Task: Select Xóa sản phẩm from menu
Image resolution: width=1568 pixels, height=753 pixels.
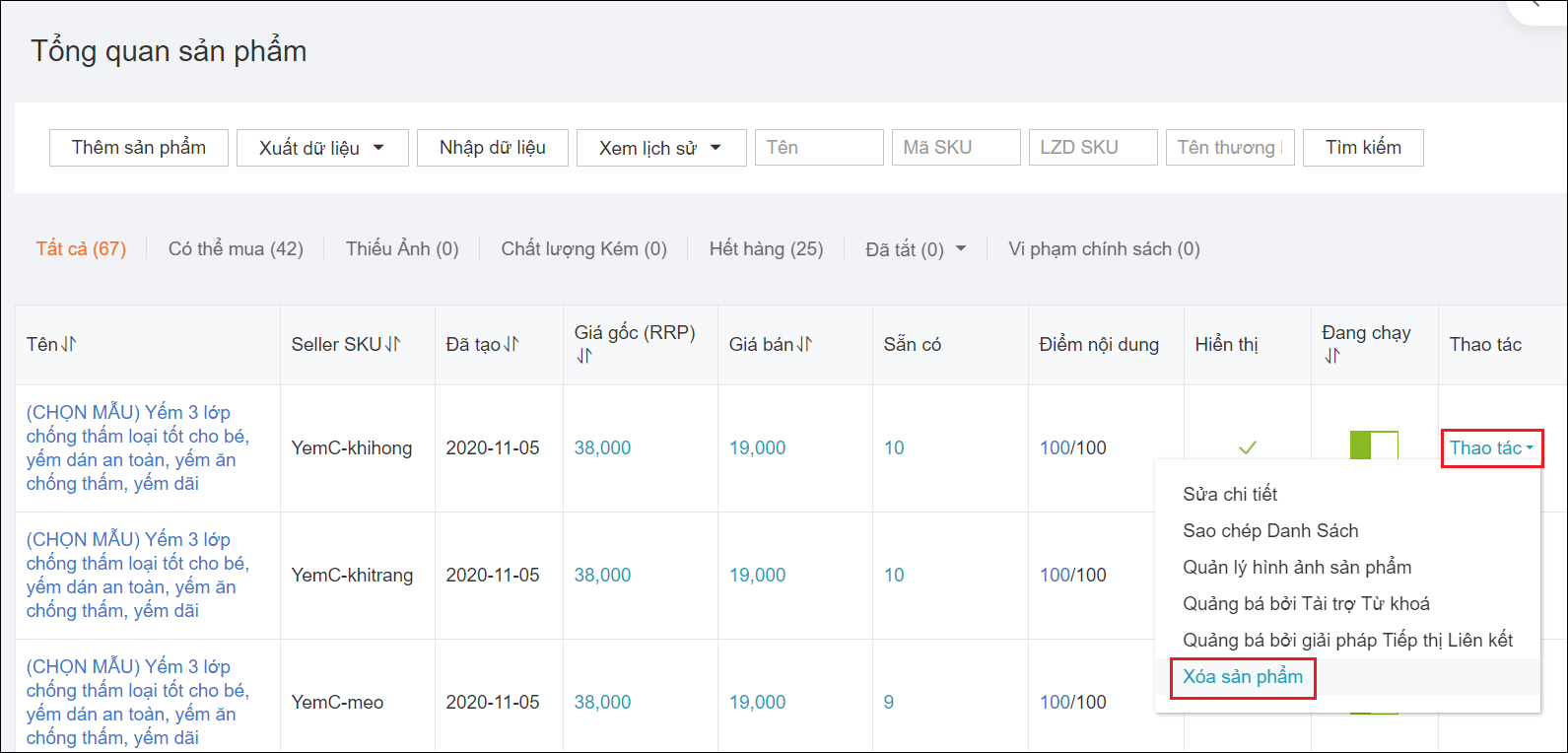Action: [x=1242, y=677]
